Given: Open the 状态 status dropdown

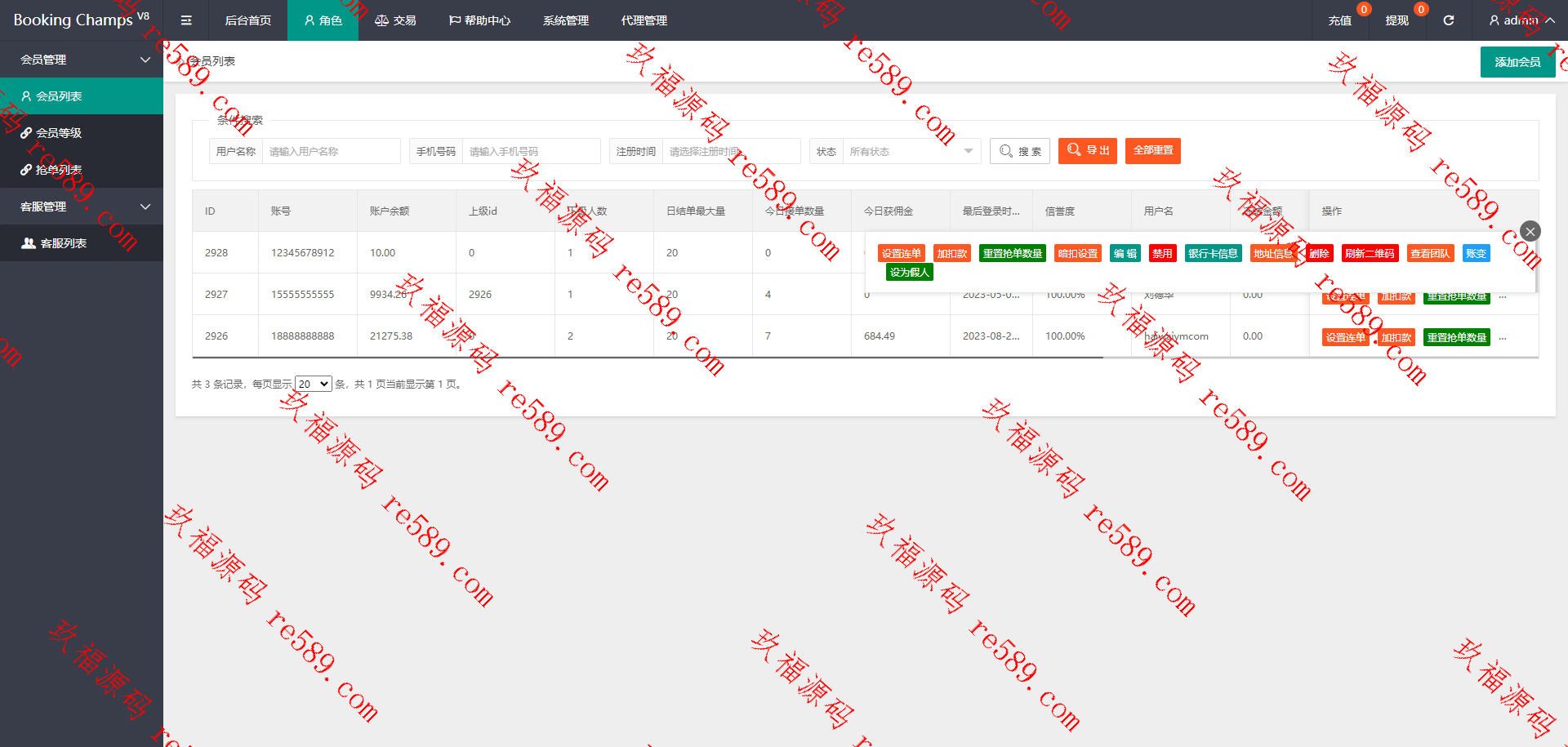Looking at the screenshot, I should pyautogui.click(x=911, y=151).
